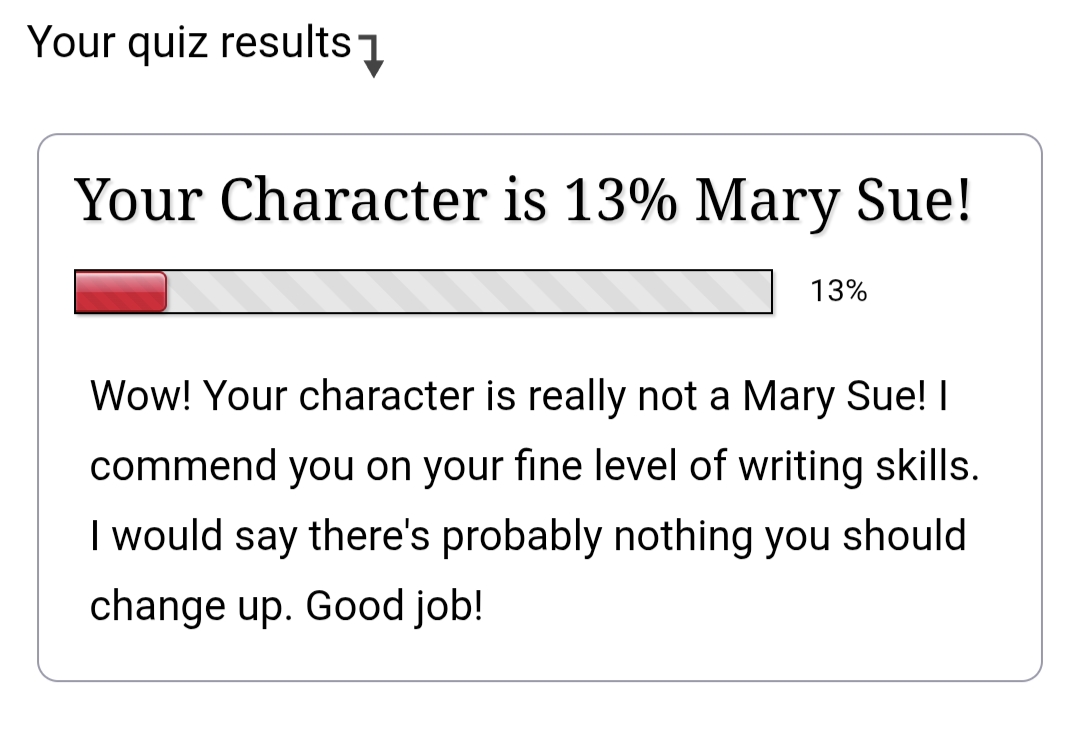Click the word "Your" starting the heading
The width and height of the screenshot is (1080, 736).
[138, 200]
